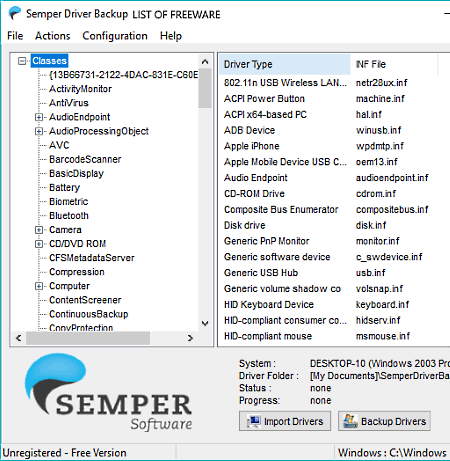Expand the CD/DVD ROM tree node
The image size is (450, 461).
click(x=39, y=244)
